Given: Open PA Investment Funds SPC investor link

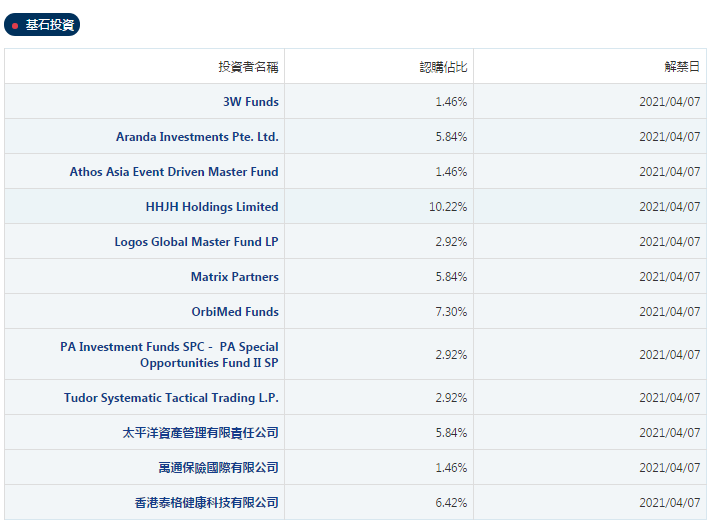Looking at the screenshot, I should click(169, 355).
